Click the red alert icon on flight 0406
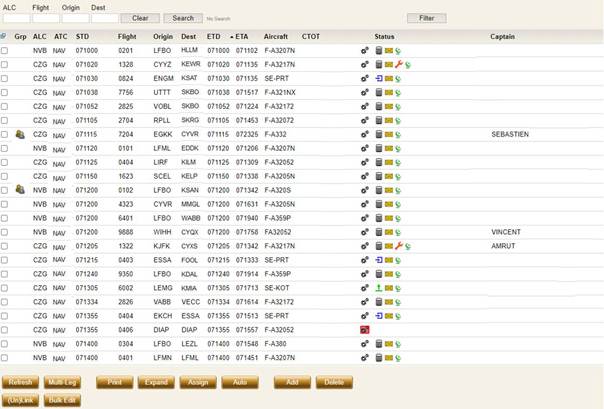This screenshot has width=604, height=409. click(364, 330)
